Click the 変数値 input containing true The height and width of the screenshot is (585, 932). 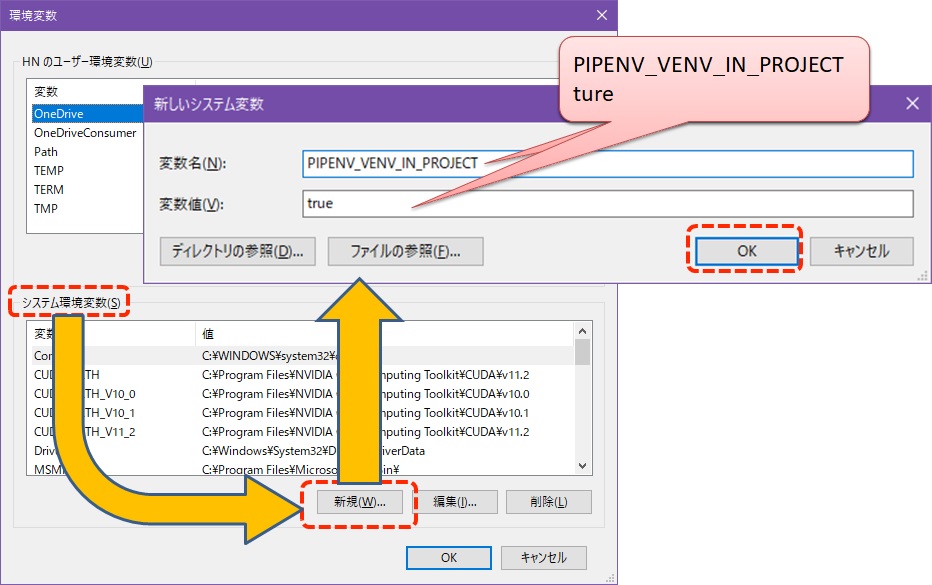pyautogui.click(x=600, y=204)
